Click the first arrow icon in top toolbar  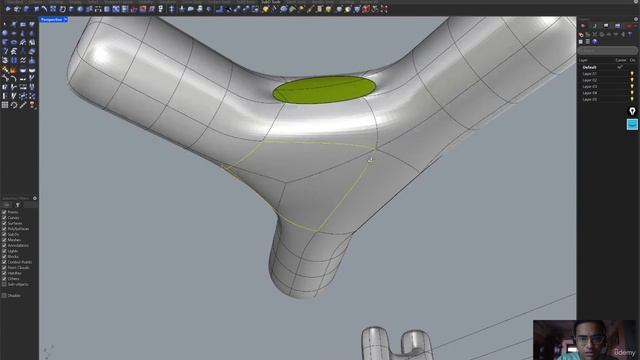[8, 9]
